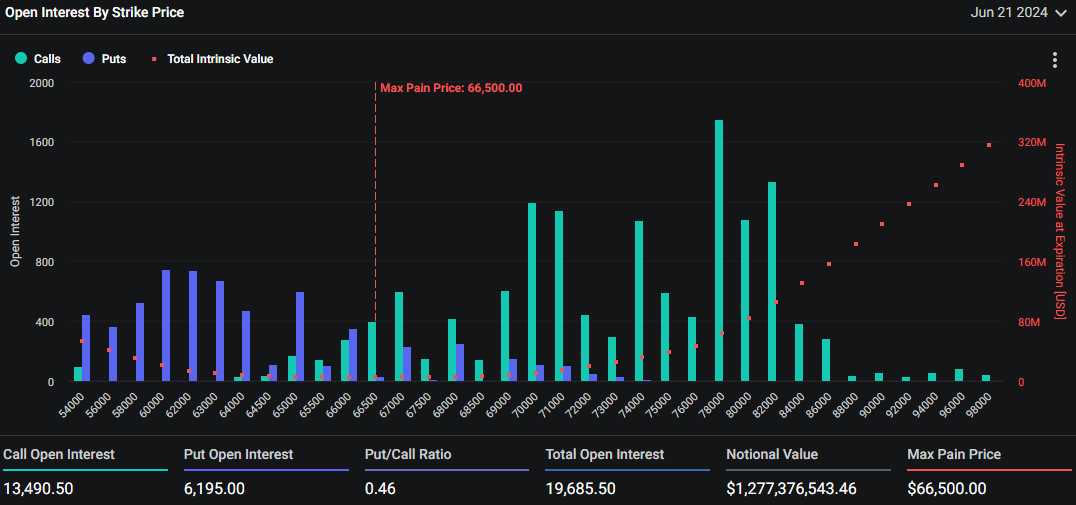Click the Max Pain Price chart label
This screenshot has width=1076, height=505.
point(450,88)
